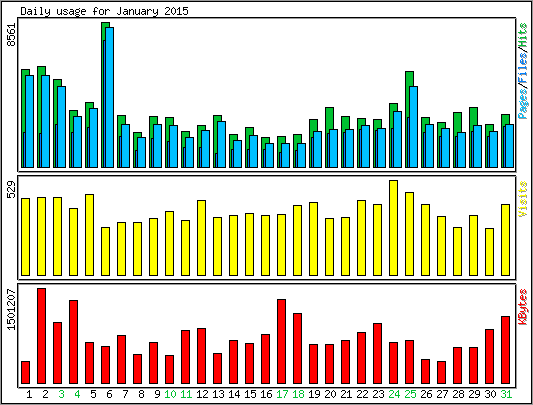Select day label 9 on x-axis
This screenshot has width=533, height=405.
click(x=157, y=394)
